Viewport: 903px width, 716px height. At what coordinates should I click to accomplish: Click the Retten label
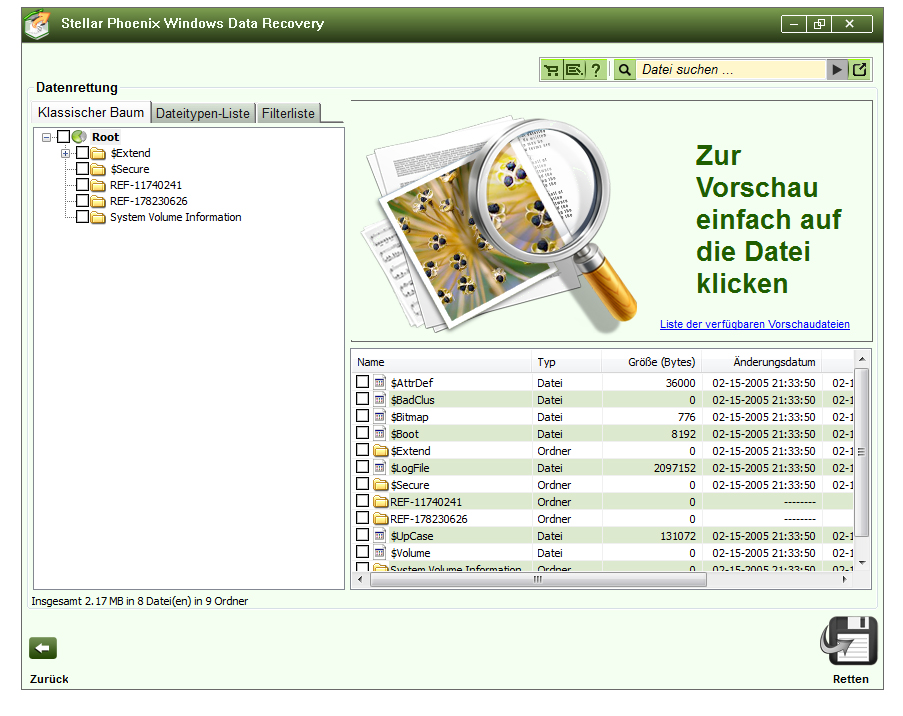pos(850,679)
